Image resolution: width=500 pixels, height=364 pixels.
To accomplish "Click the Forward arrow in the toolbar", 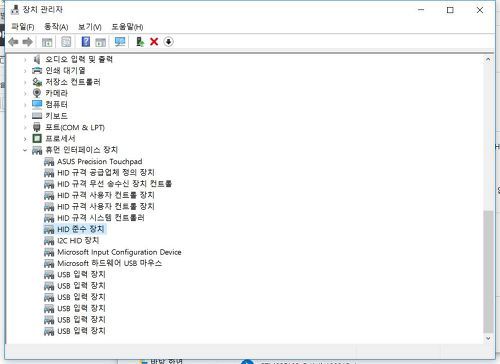I will tap(27, 42).
